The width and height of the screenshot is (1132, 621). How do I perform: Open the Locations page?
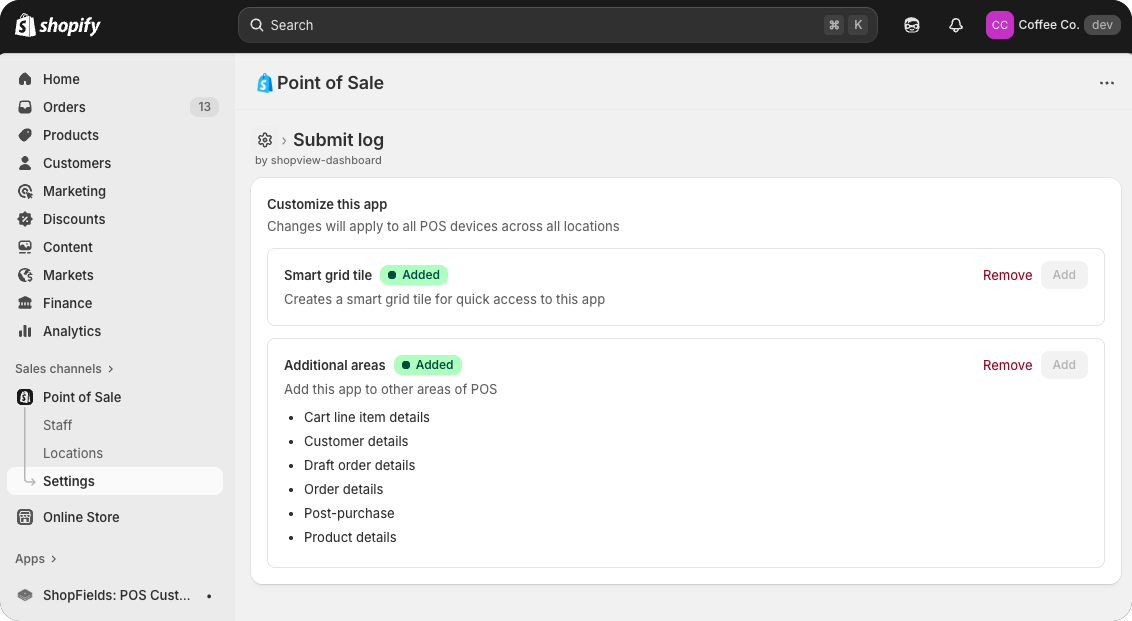(72, 453)
